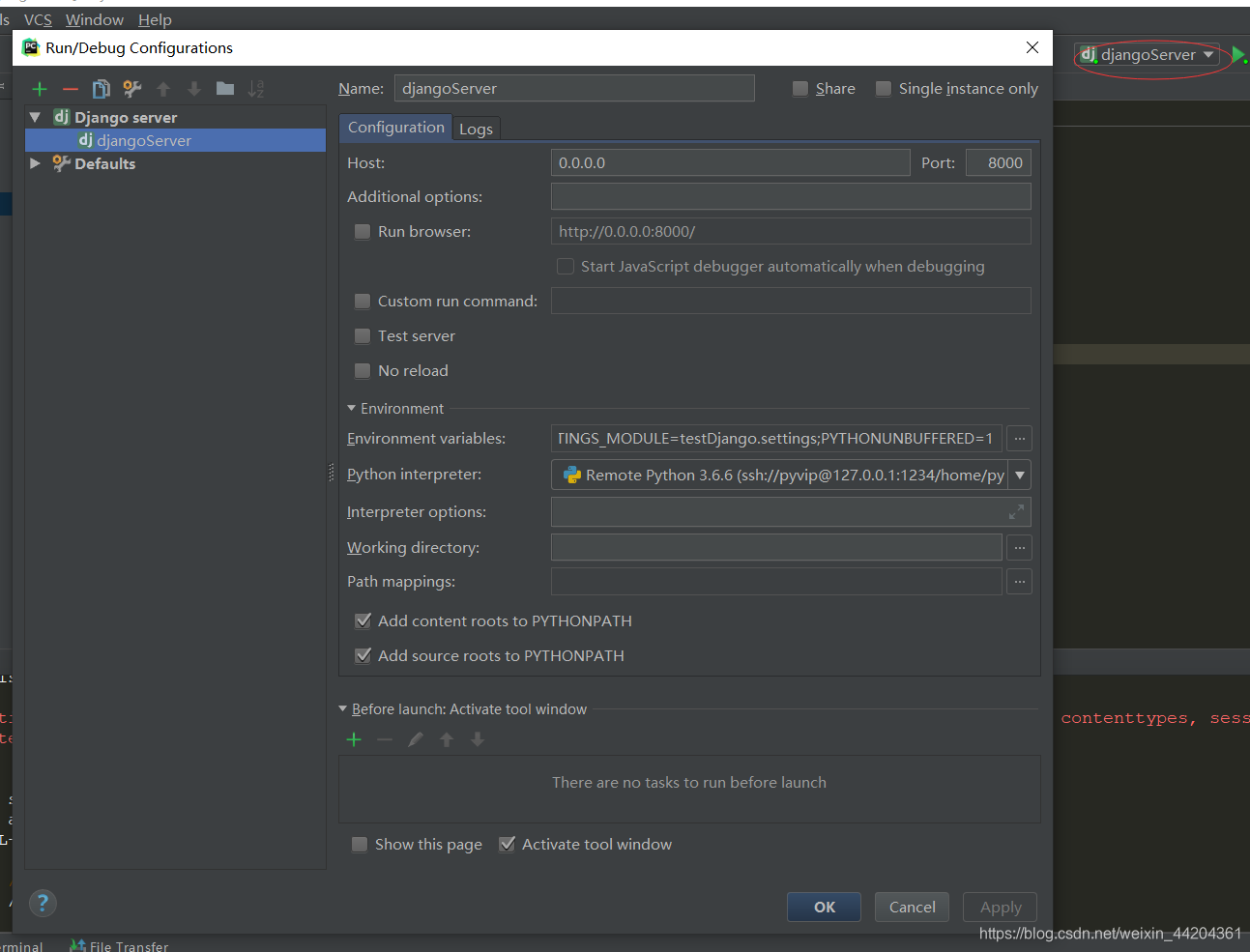Screen dimensions: 1250x952
Task: Uncheck Activate tool window
Action: 507,845
